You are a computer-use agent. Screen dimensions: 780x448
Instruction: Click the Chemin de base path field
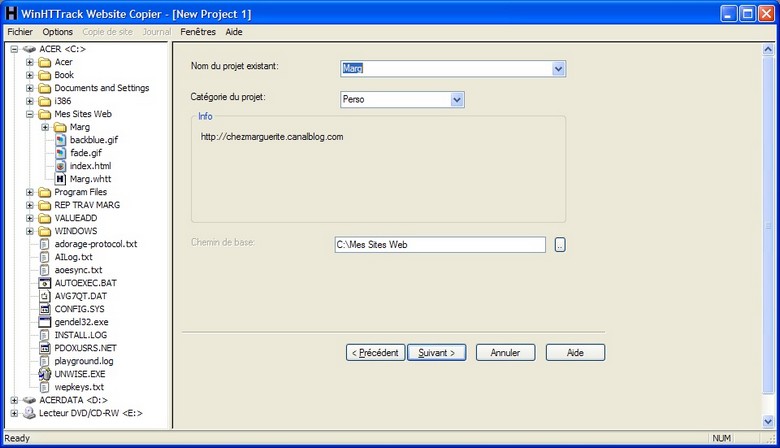(440, 245)
